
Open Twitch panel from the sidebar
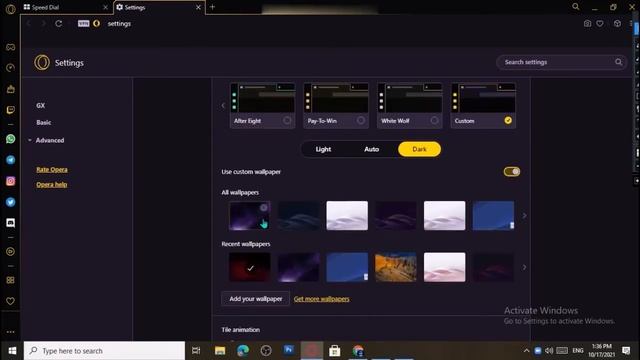coord(11,110)
